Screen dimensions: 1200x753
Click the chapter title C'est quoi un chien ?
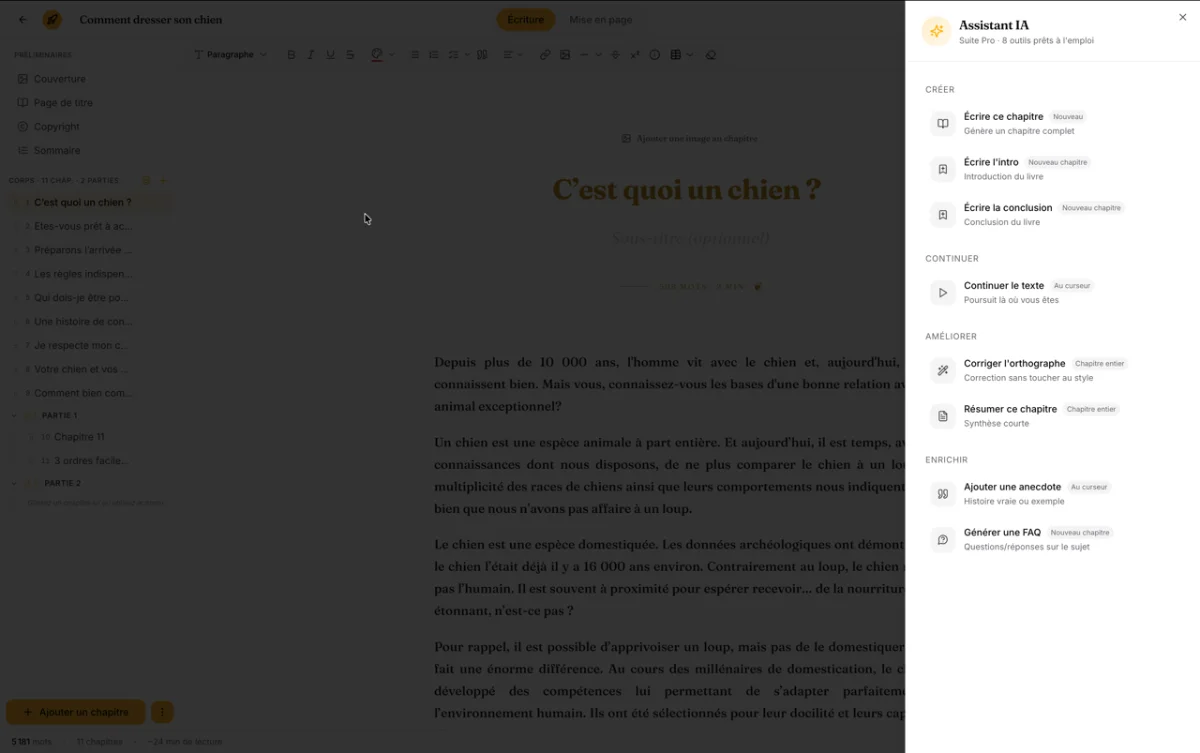click(687, 190)
